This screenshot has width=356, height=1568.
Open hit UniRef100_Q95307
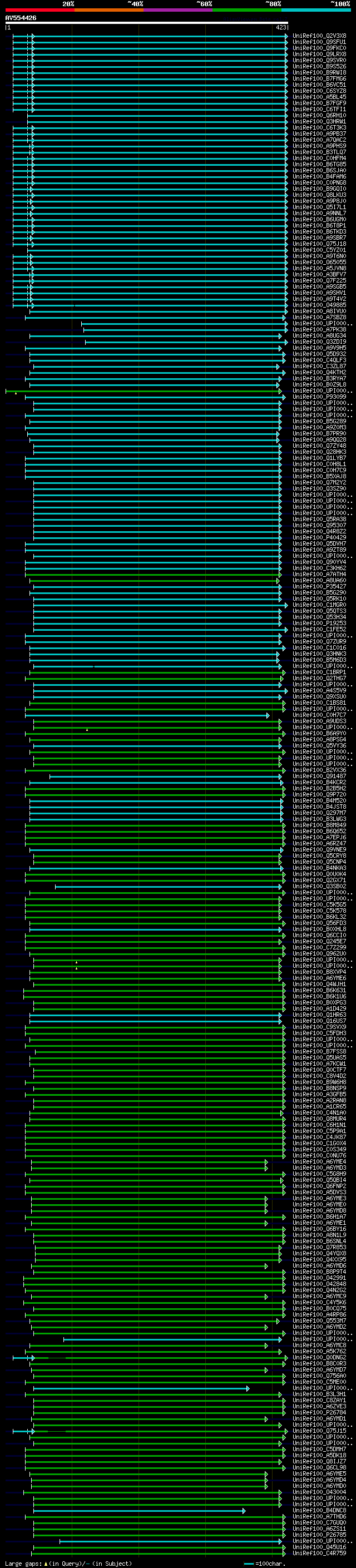[319, 525]
